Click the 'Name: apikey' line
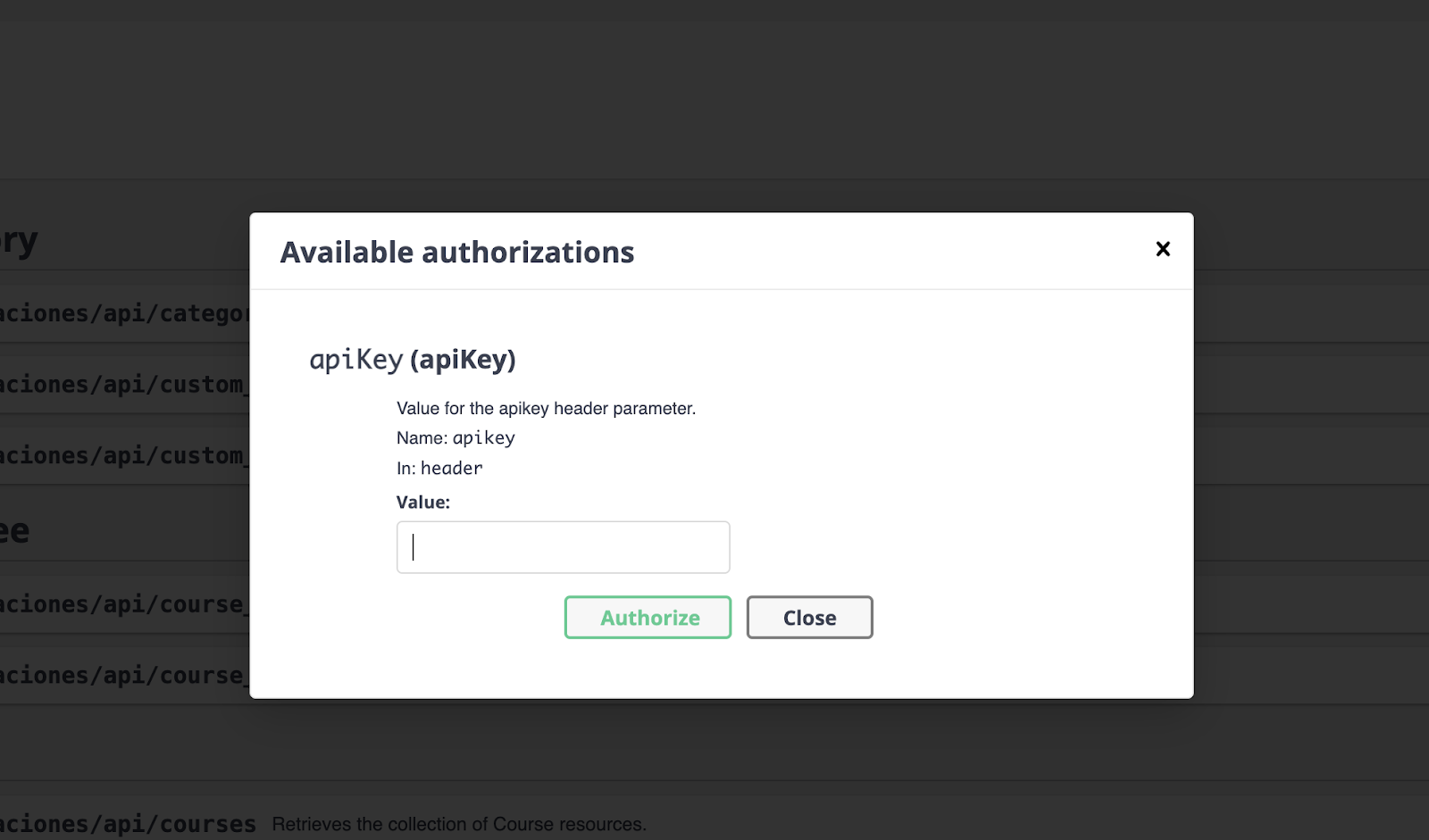1429x840 pixels. (x=455, y=438)
